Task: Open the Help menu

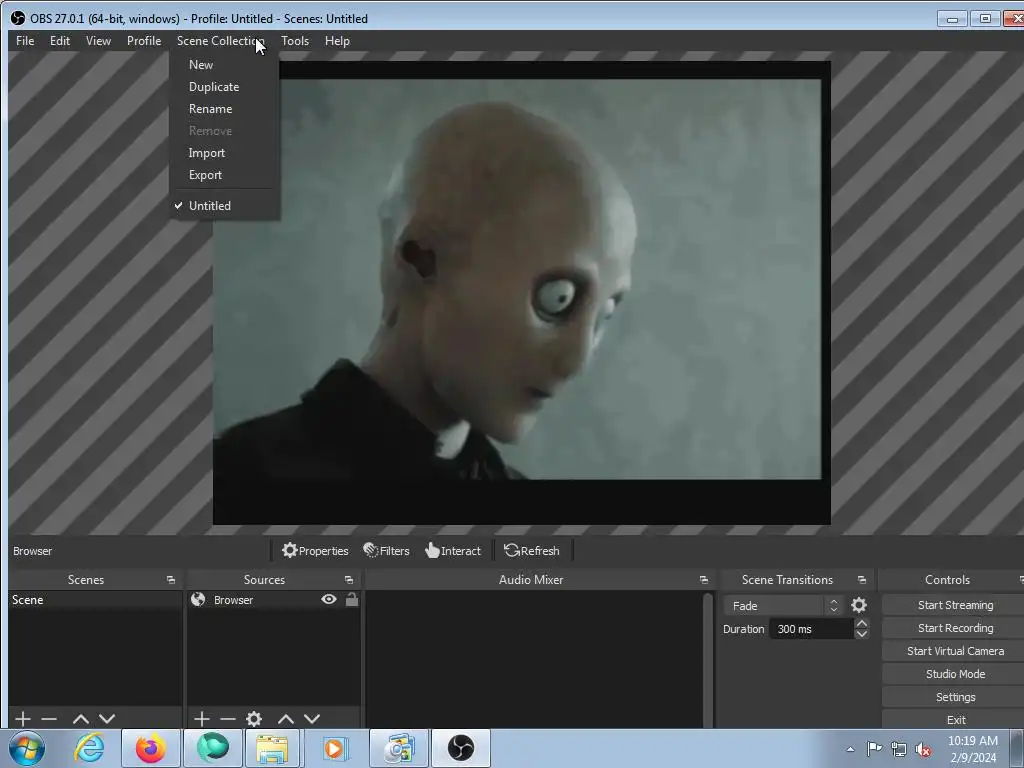Action: point(337,40)
